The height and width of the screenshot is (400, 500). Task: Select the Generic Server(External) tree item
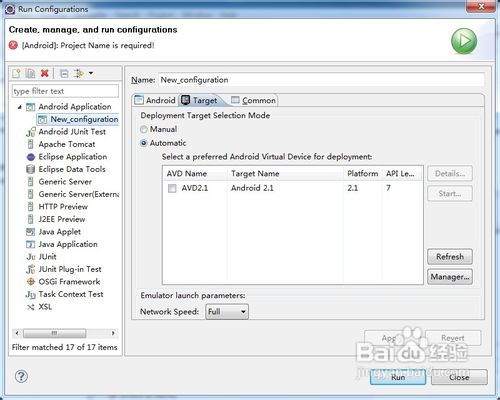point(72,194)
